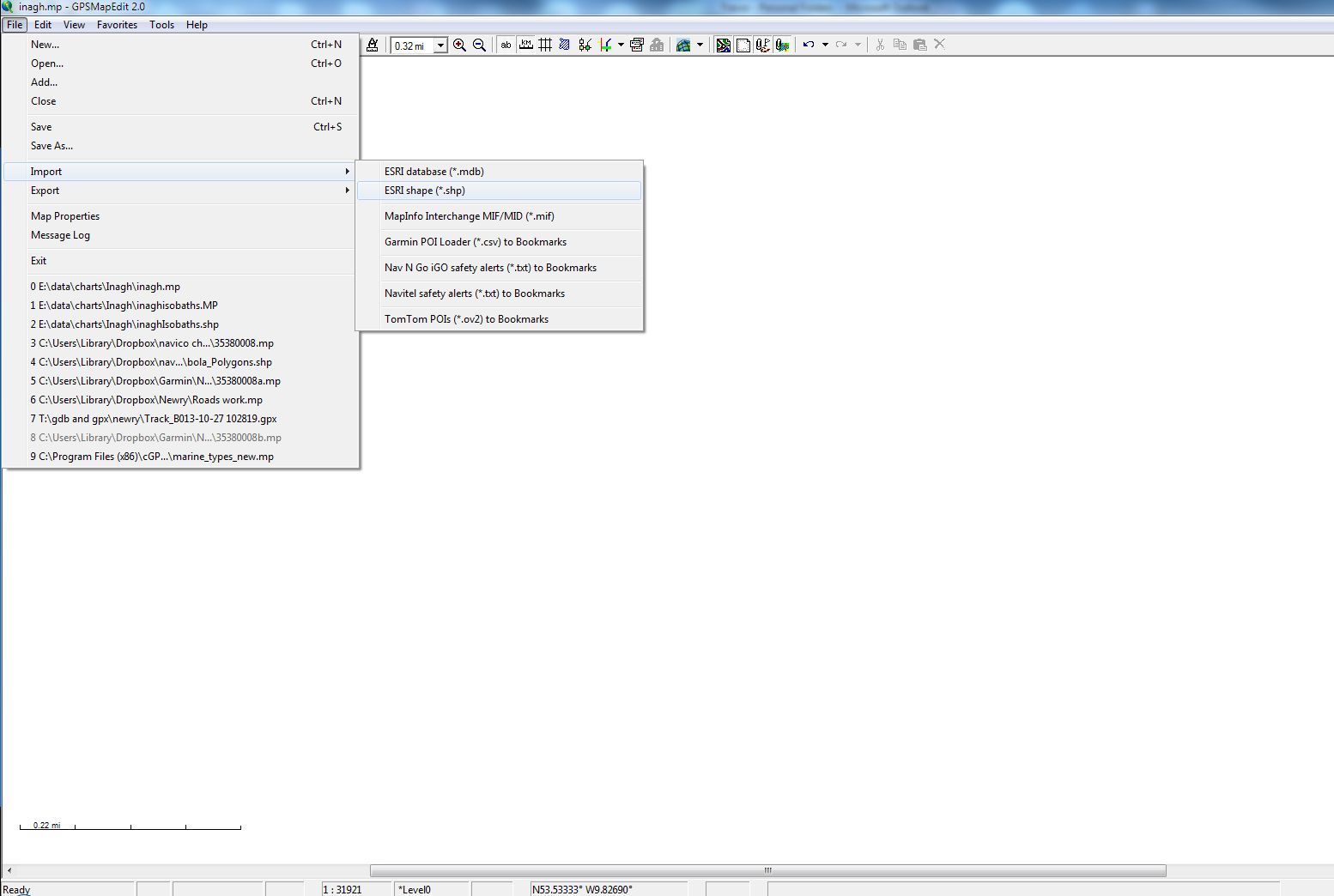
Task: Open recent file marine_types_new.mp
Action: 179,457
